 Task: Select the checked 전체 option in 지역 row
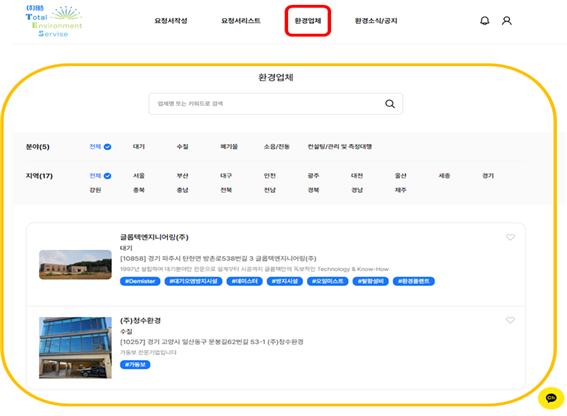pyautogui.click(x=100, y=176)
